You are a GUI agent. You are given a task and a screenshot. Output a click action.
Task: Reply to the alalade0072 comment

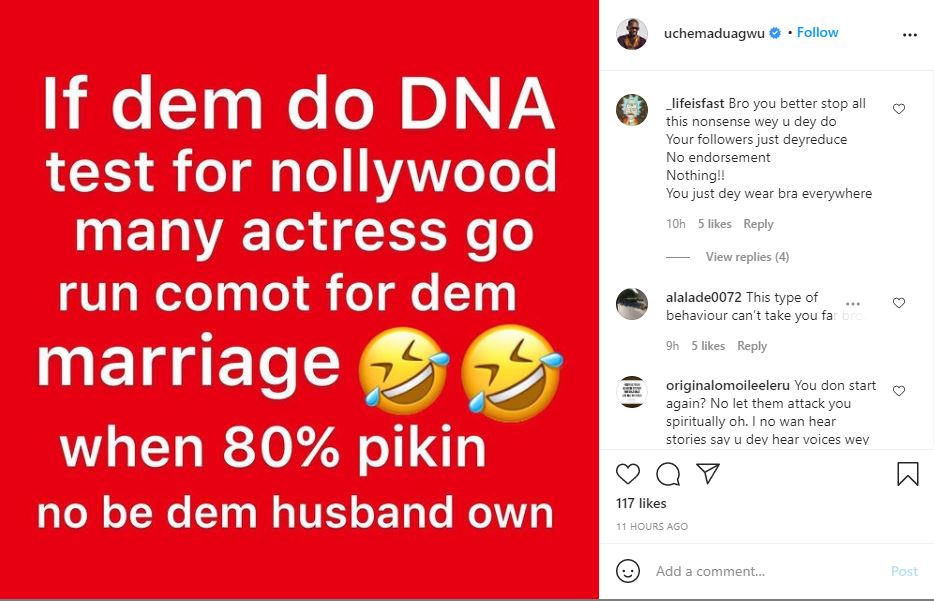(752, 346)
